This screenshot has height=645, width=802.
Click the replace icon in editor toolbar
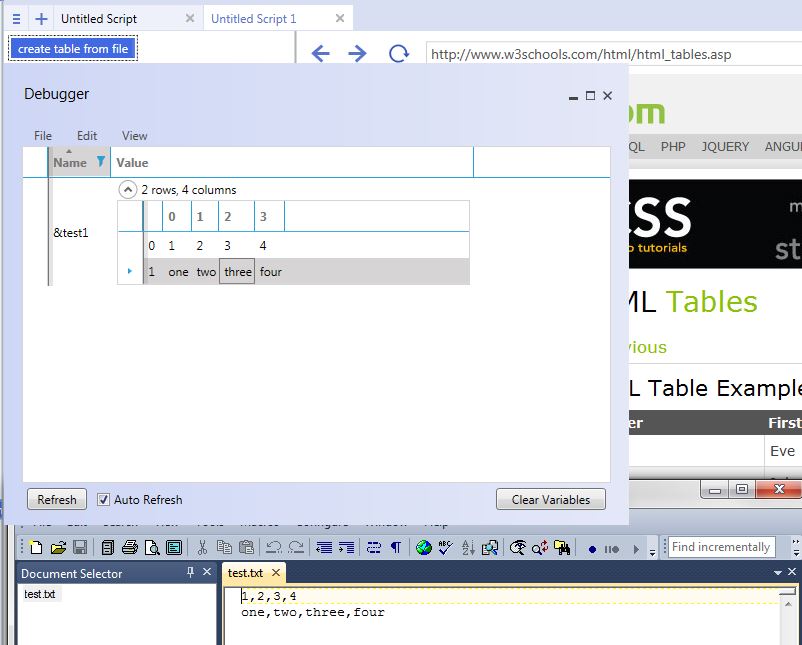(540, 548)
